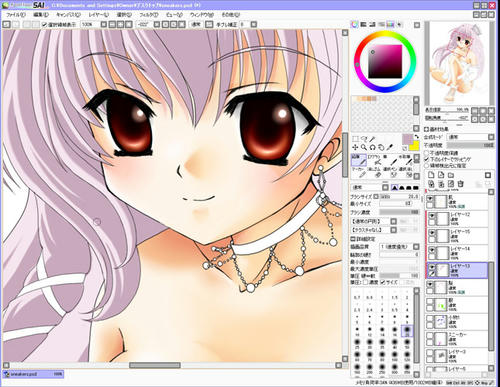
Task: Create a new layer with page icon
Action: (x=431, y=175)
